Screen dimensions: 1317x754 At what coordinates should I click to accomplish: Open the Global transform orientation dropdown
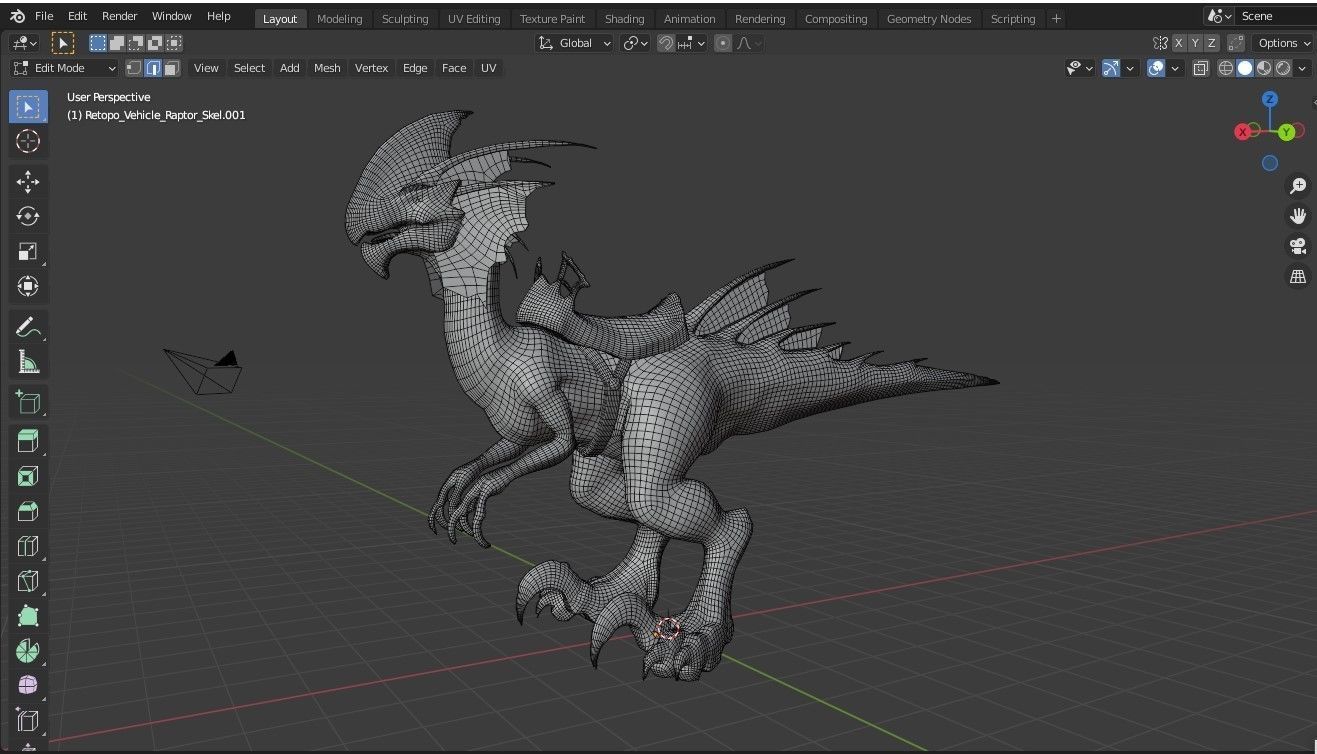574,43
